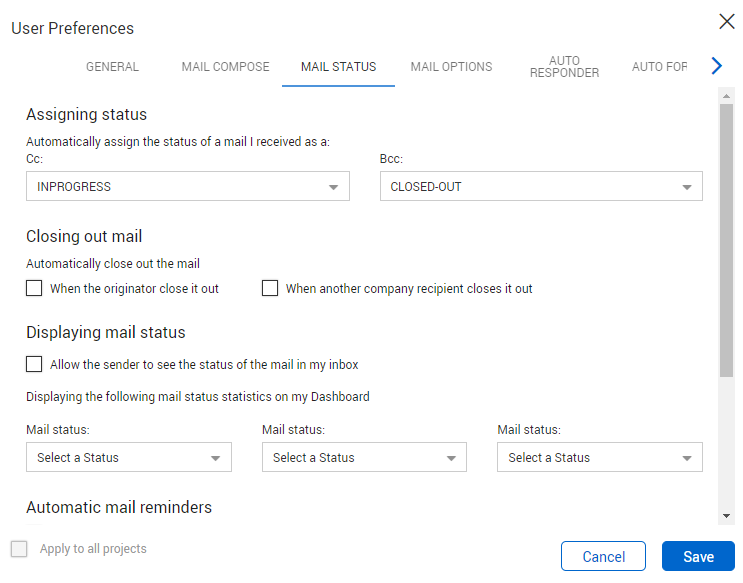
Task: Tick the 'Apply to all projects' checkbox
Action: pos(19,549)
